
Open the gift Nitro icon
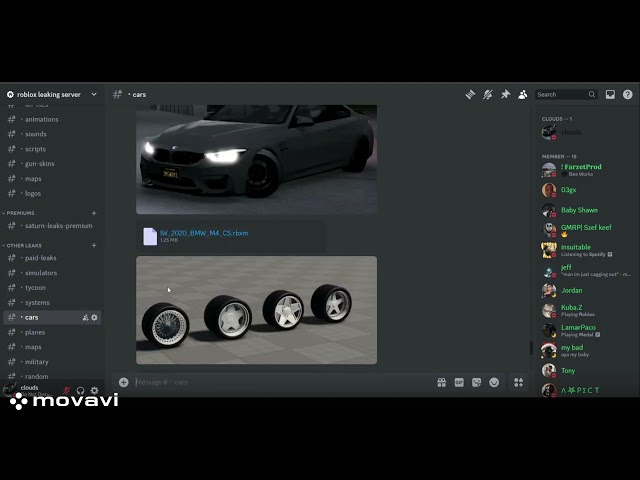point(442,382)
